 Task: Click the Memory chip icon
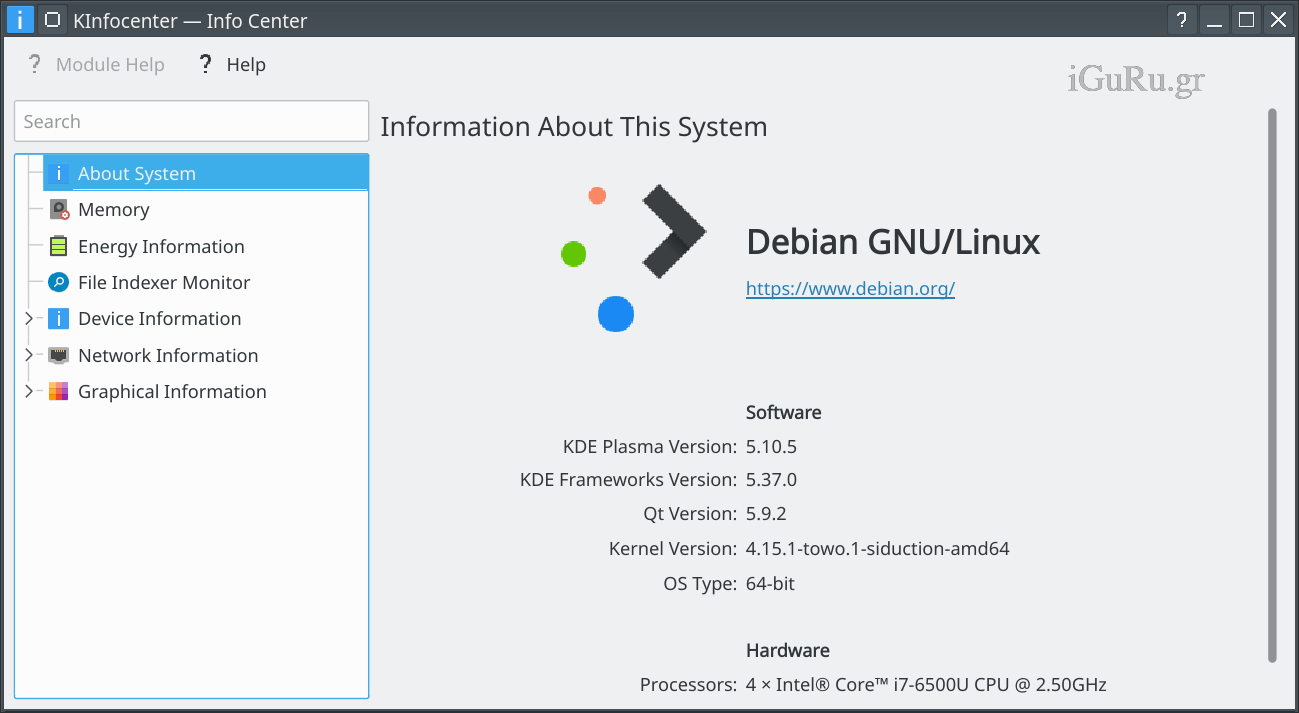[59, 209]
